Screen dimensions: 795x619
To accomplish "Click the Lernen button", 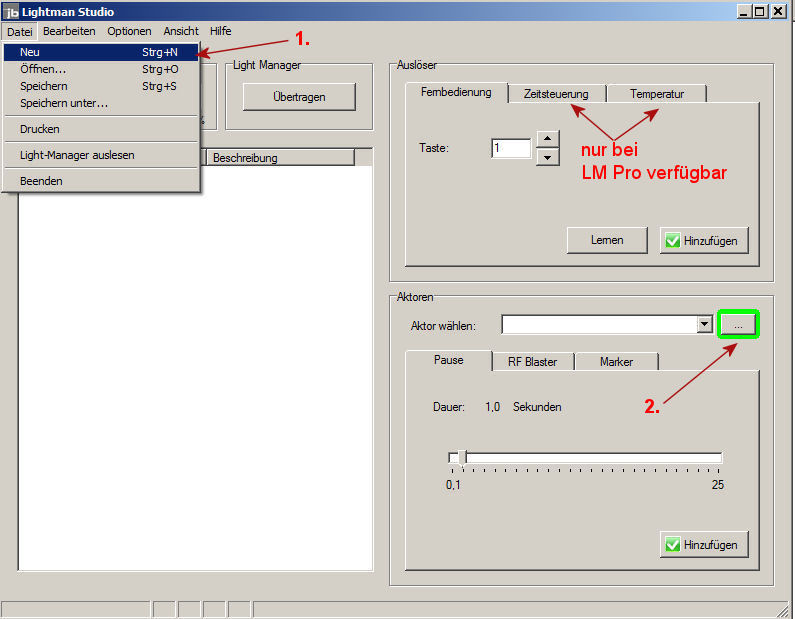I will [x=607, y=240].
